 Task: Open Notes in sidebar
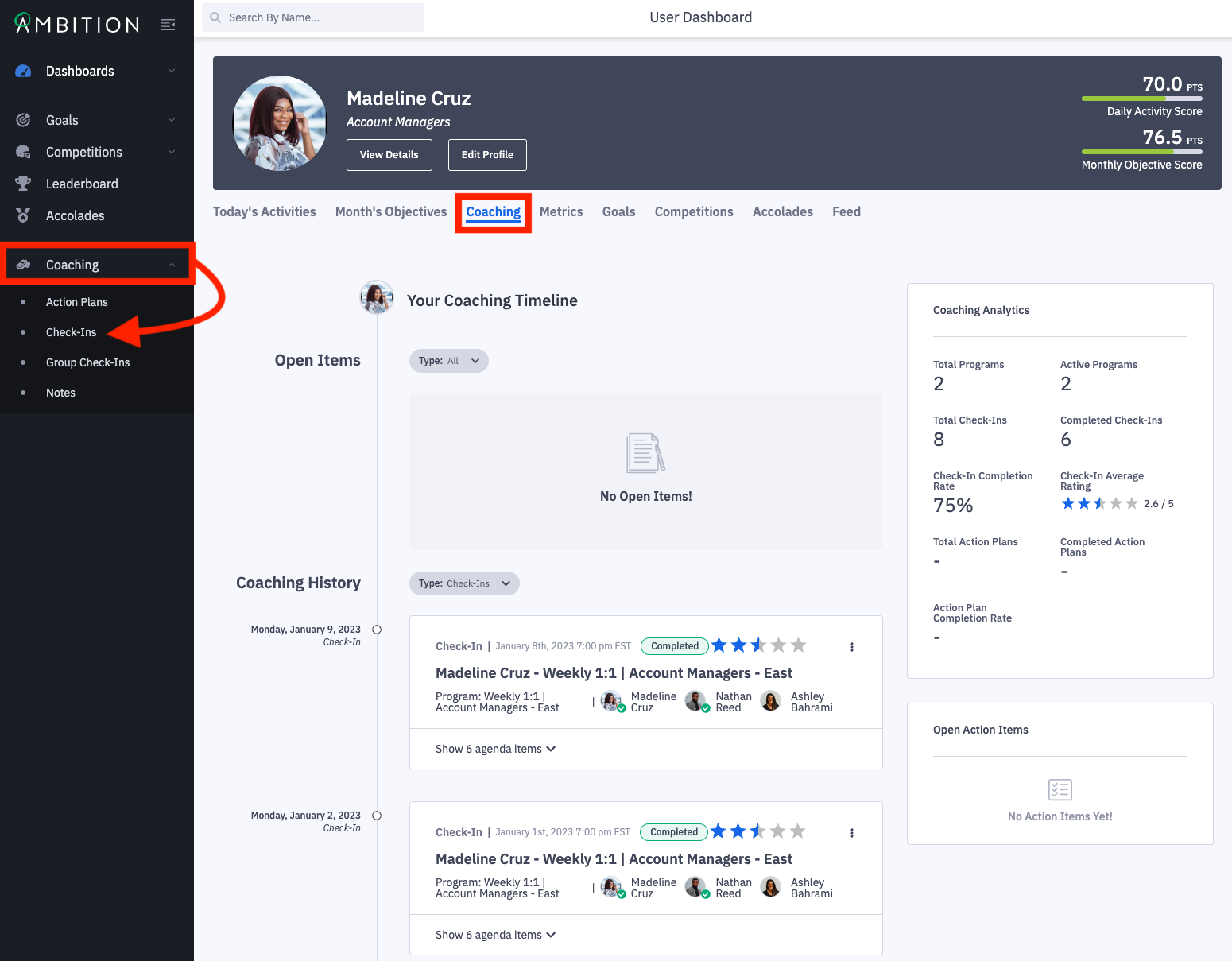(x=60, y=393)
